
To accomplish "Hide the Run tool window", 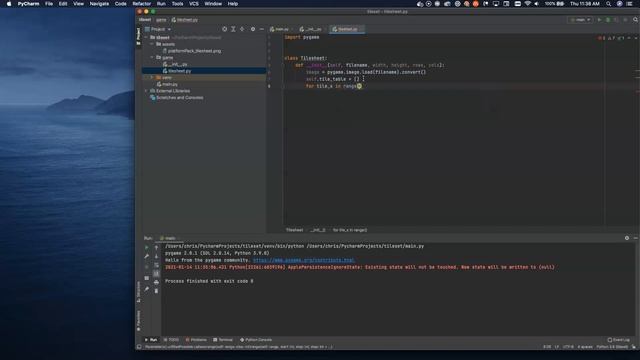I will [x=636, y=238].
